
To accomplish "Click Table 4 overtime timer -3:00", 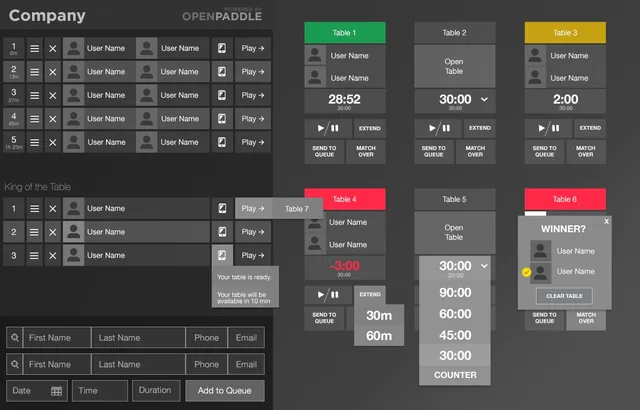I will [345, 268].
